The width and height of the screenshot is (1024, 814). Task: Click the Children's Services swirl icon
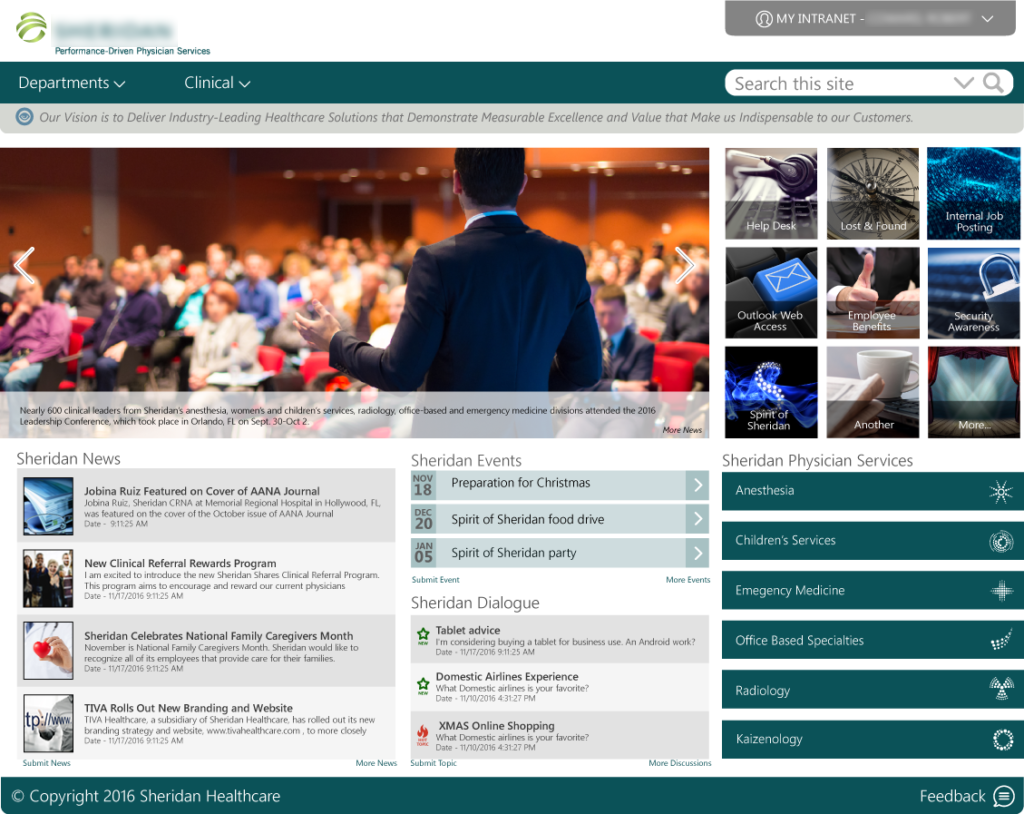point(1000,541)
